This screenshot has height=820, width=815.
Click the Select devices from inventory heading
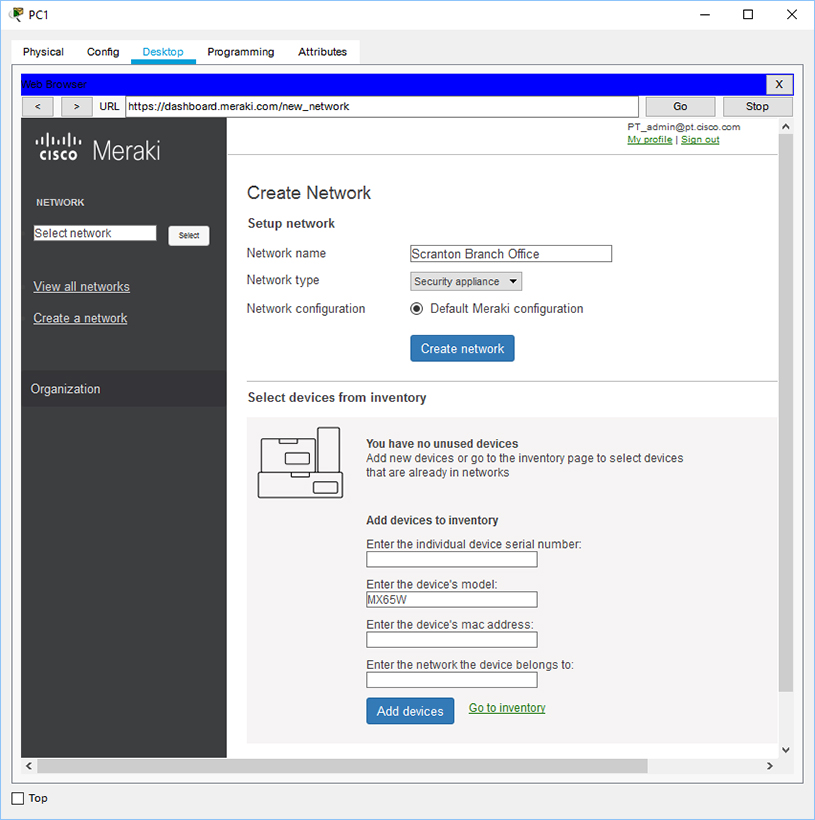click(x=337, y=397)
